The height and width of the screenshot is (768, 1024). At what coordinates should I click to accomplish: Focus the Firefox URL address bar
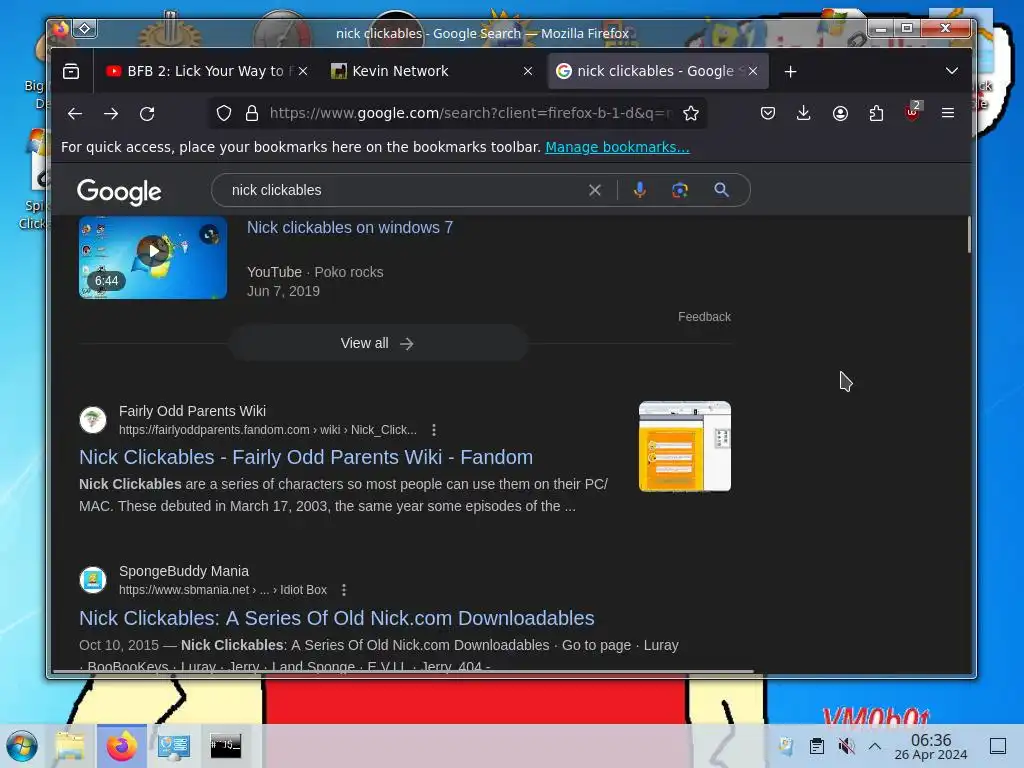(x=470, y=114)
